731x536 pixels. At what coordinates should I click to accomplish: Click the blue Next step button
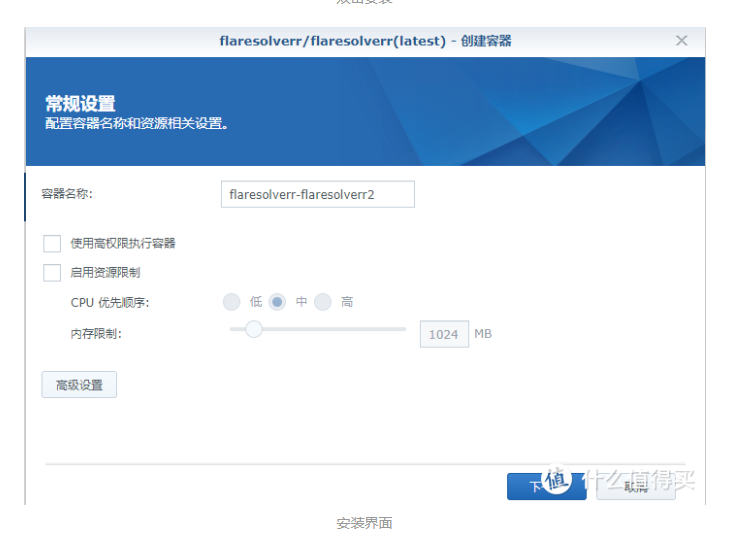(x=546, y=487)
